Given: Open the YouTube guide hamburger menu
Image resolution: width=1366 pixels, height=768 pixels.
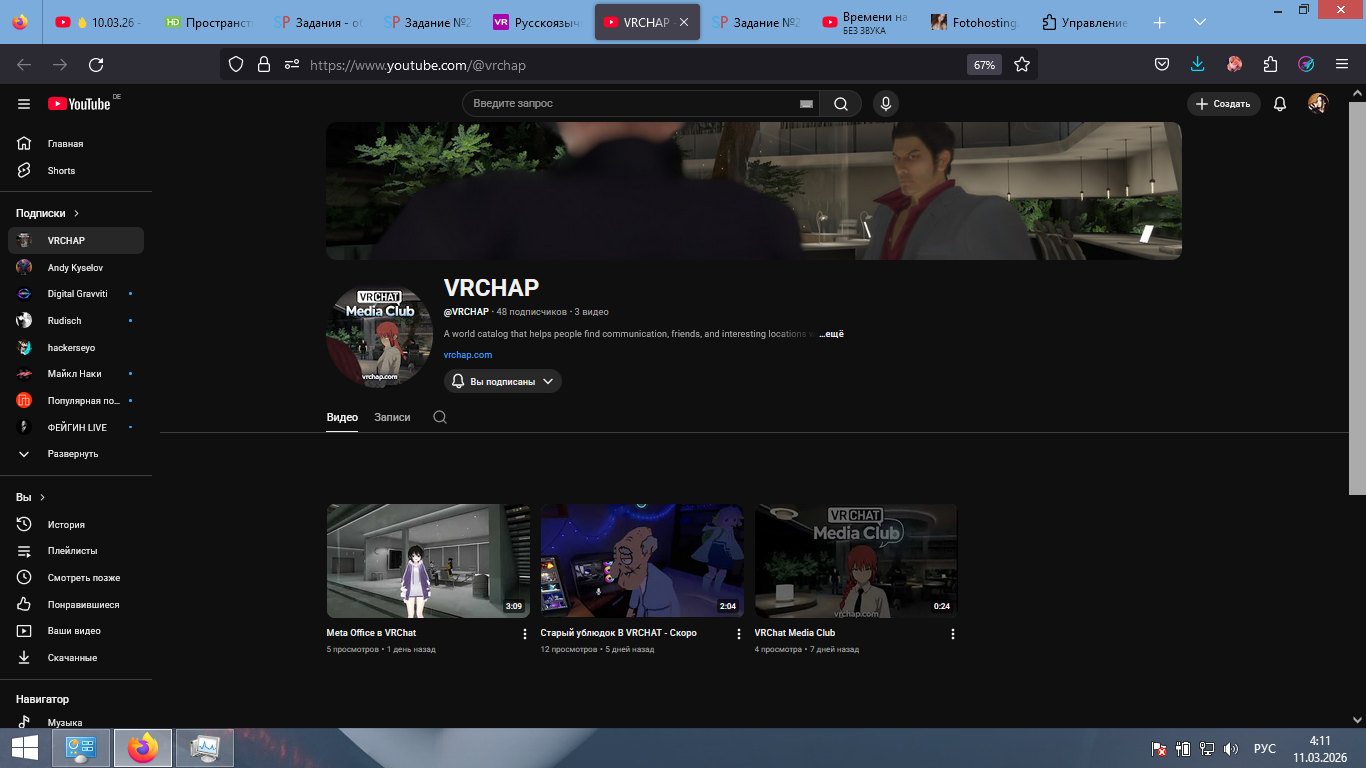Looking at the screenshot, I should (x=24, y=104).
